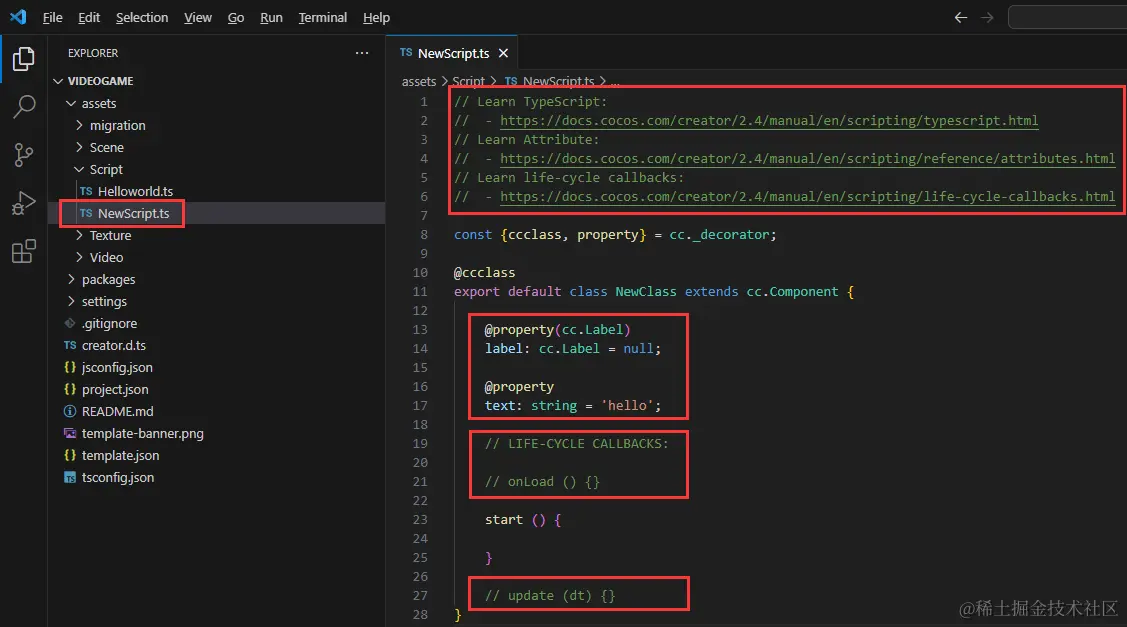Expand the settings folder

point(217,301)
